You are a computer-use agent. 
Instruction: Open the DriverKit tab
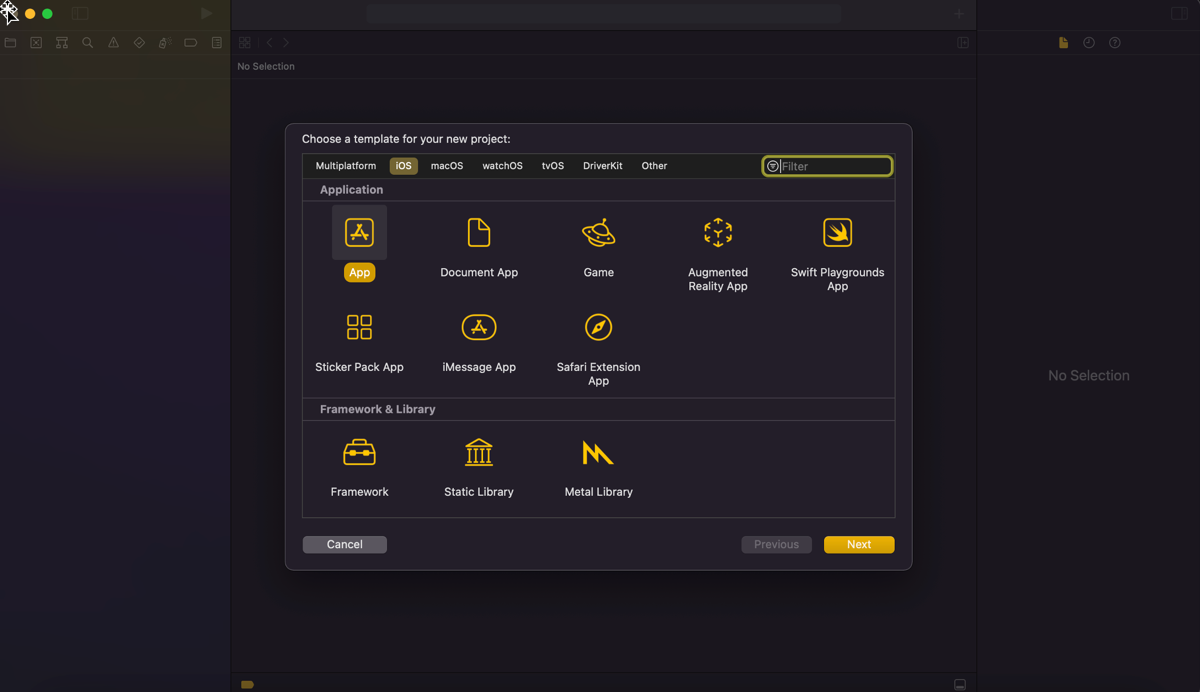click(x=603, y=166)
